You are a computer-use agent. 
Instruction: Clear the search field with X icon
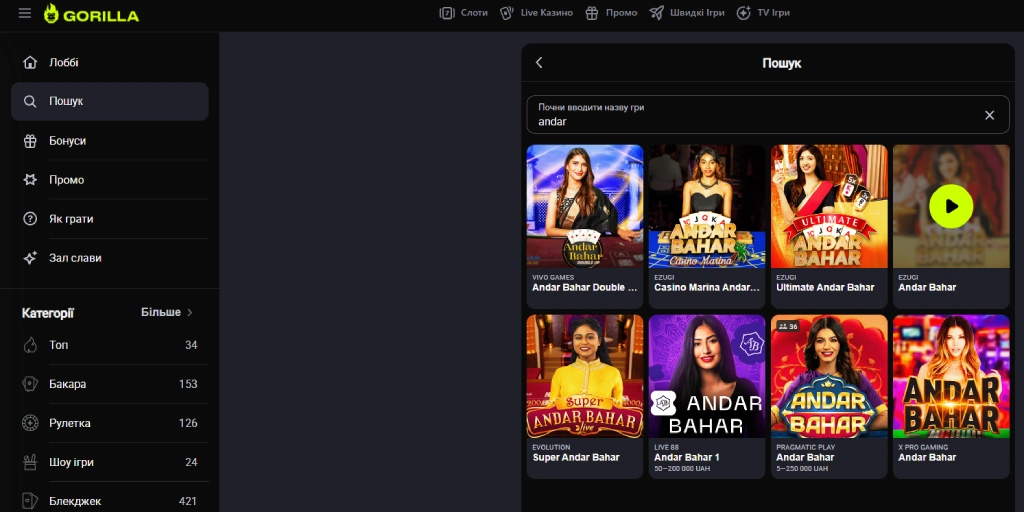(x=989, y=115)
